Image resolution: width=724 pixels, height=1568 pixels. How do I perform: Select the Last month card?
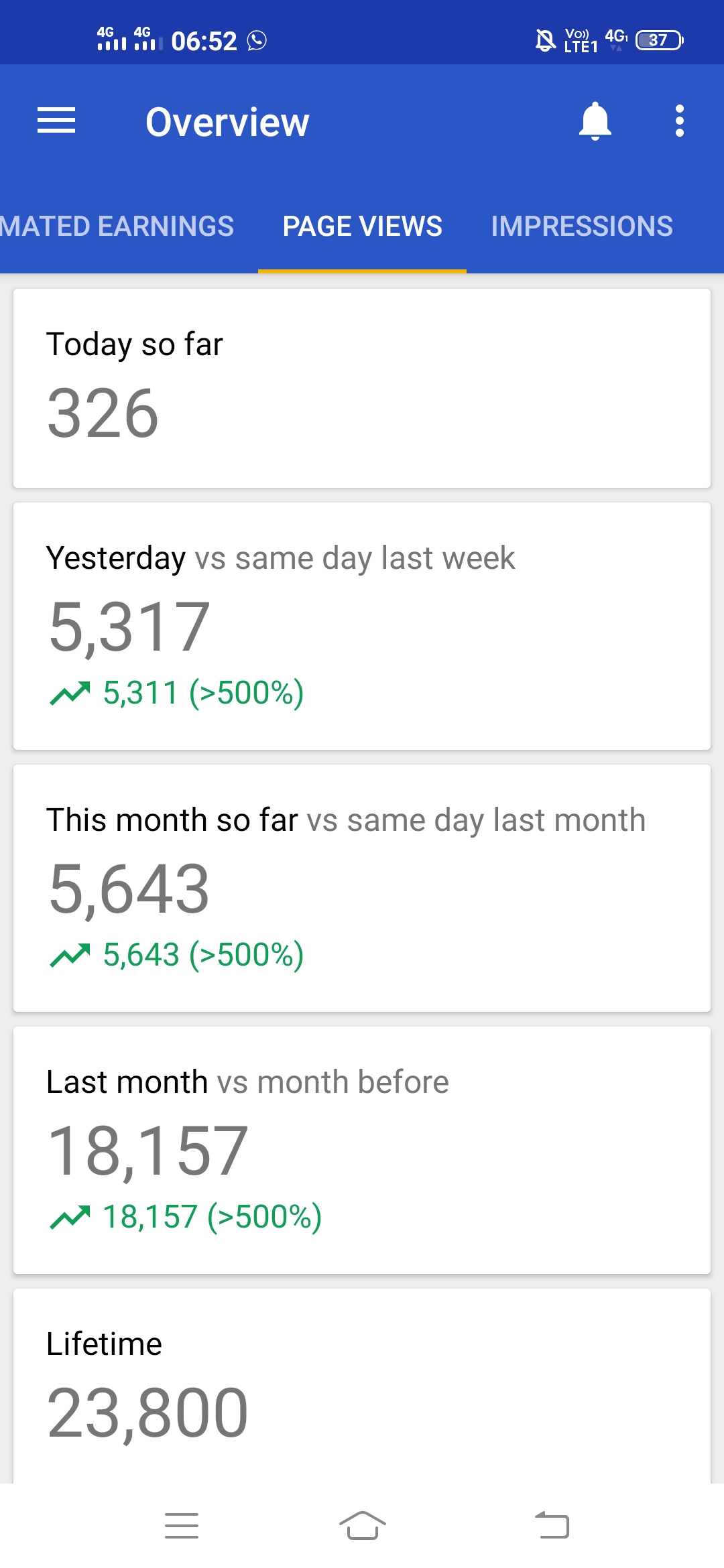coord(362,1150)
